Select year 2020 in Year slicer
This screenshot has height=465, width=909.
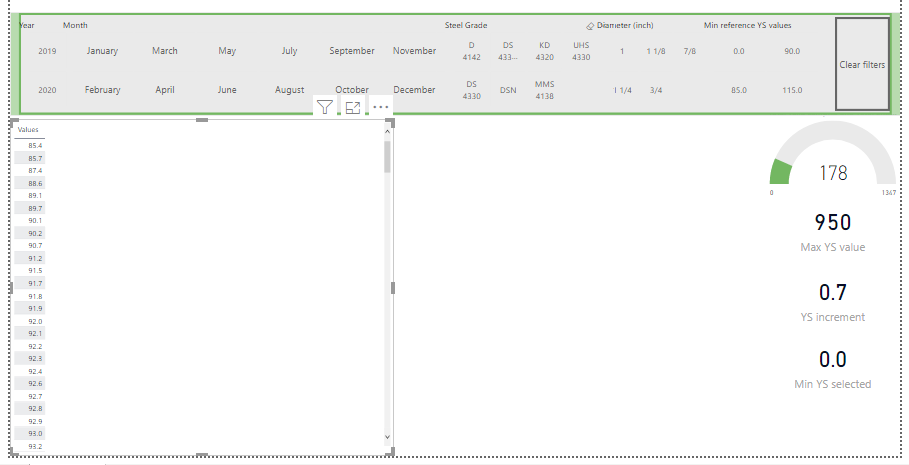pyautogui.click(x=48, y=90)
